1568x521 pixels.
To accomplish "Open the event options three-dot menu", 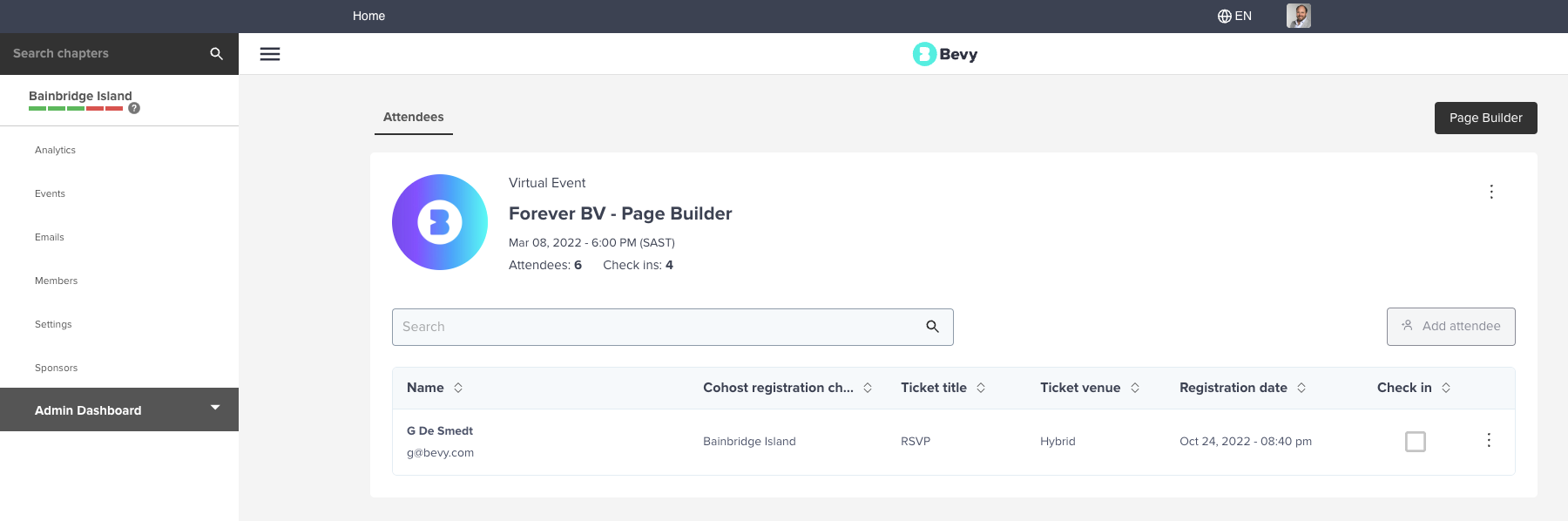I will click(x=1491, y=192).
